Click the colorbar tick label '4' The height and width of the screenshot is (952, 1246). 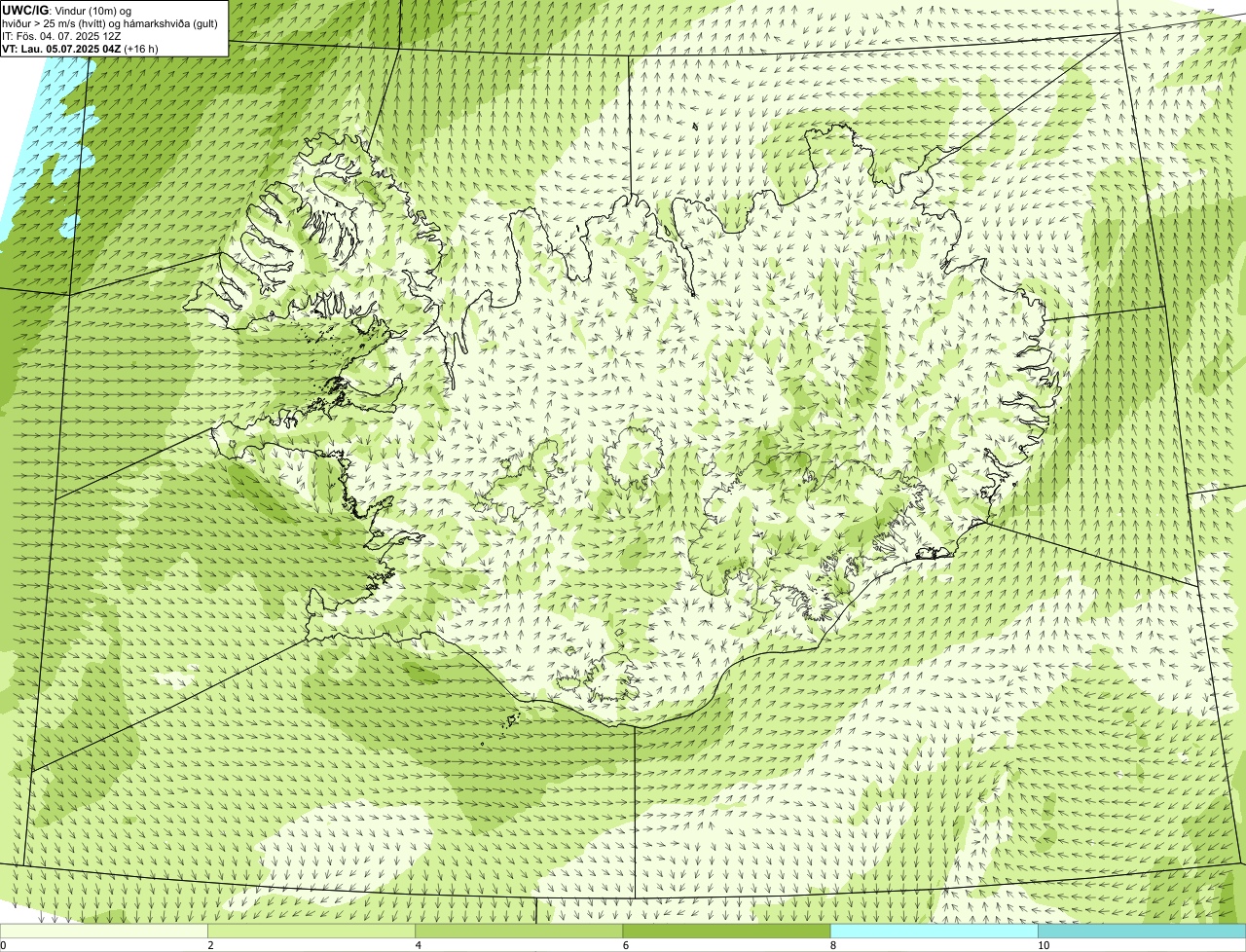pyautogui.click(x=418, y=945)
